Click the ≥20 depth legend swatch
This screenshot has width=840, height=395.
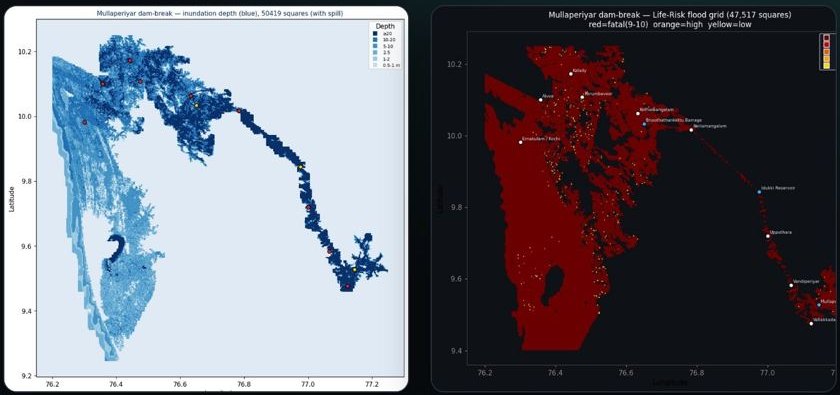(x=375, y=34)
